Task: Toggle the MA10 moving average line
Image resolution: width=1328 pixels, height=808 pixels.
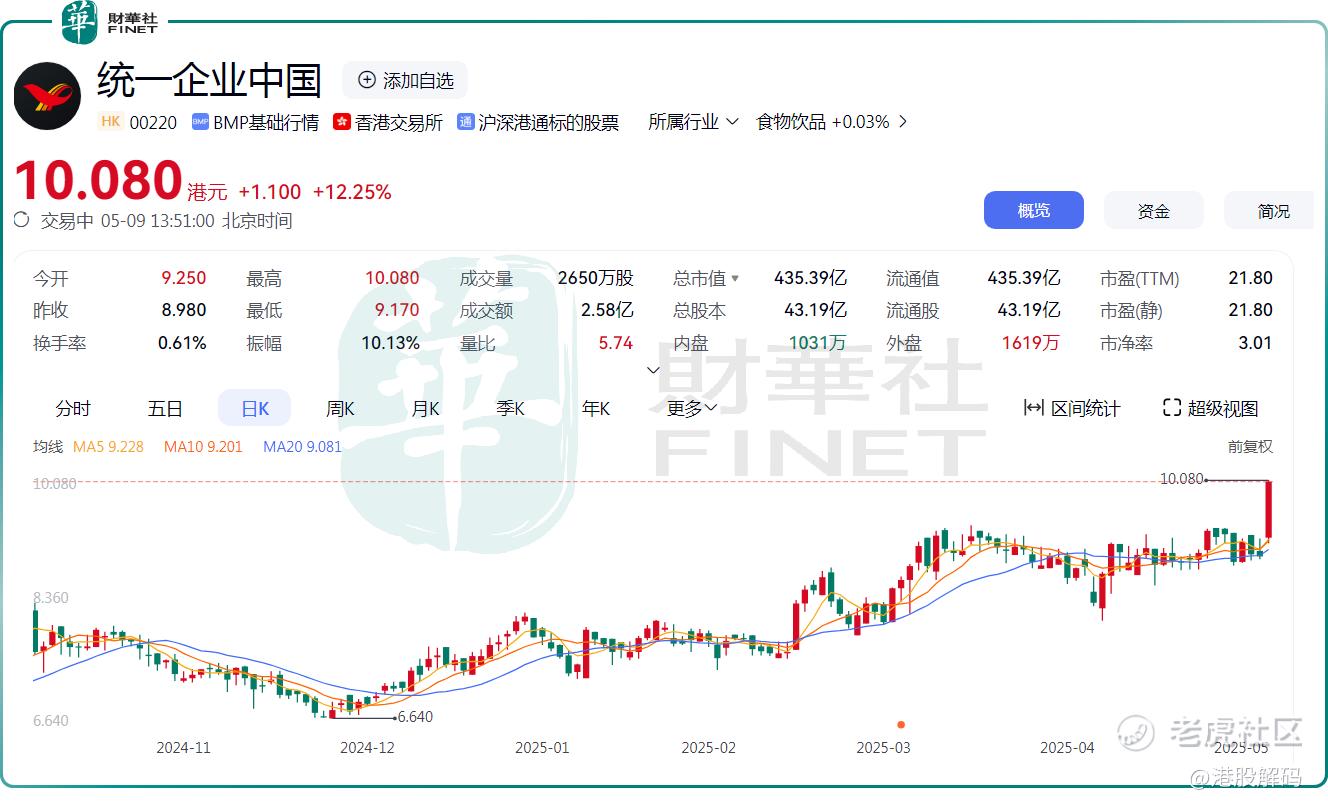Action: click(203, 447)
